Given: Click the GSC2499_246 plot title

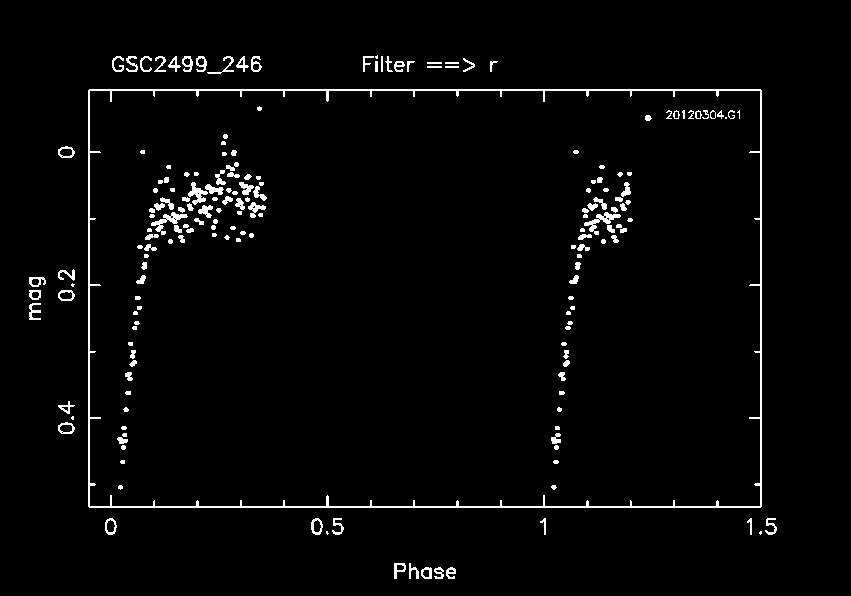Looking at the screenshot, I should coord(186,66).
